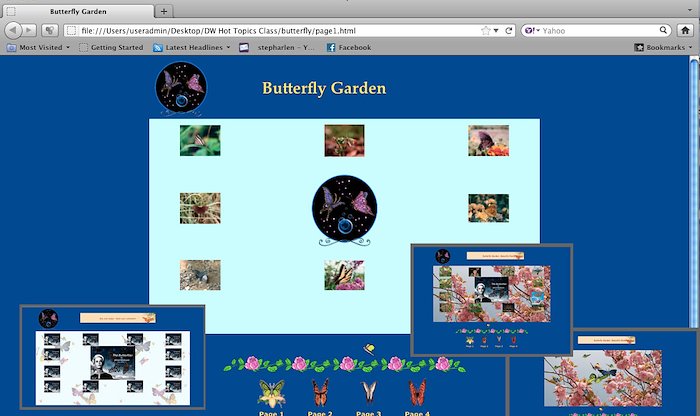Open the Bookmarks menu at the far right
This screenshot has width=700, height=416.
664,47
